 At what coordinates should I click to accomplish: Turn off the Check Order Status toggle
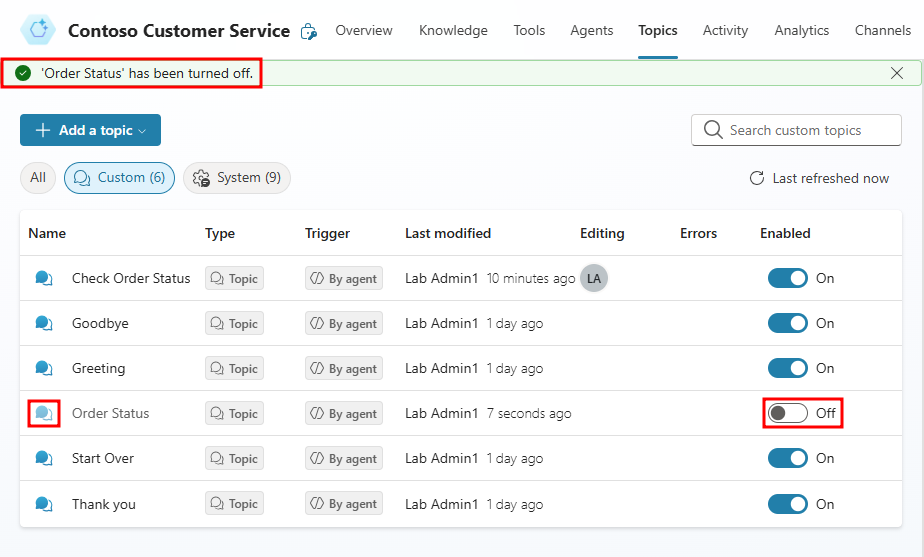click(787, 278)
